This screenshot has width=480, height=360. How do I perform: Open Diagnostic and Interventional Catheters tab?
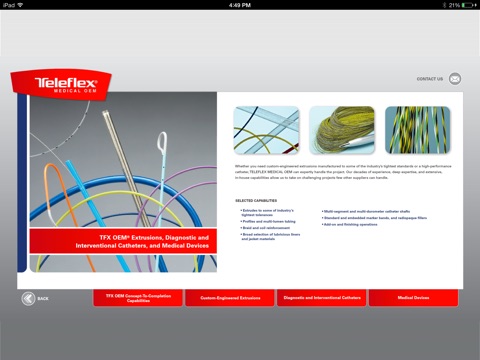coord(322,298)
